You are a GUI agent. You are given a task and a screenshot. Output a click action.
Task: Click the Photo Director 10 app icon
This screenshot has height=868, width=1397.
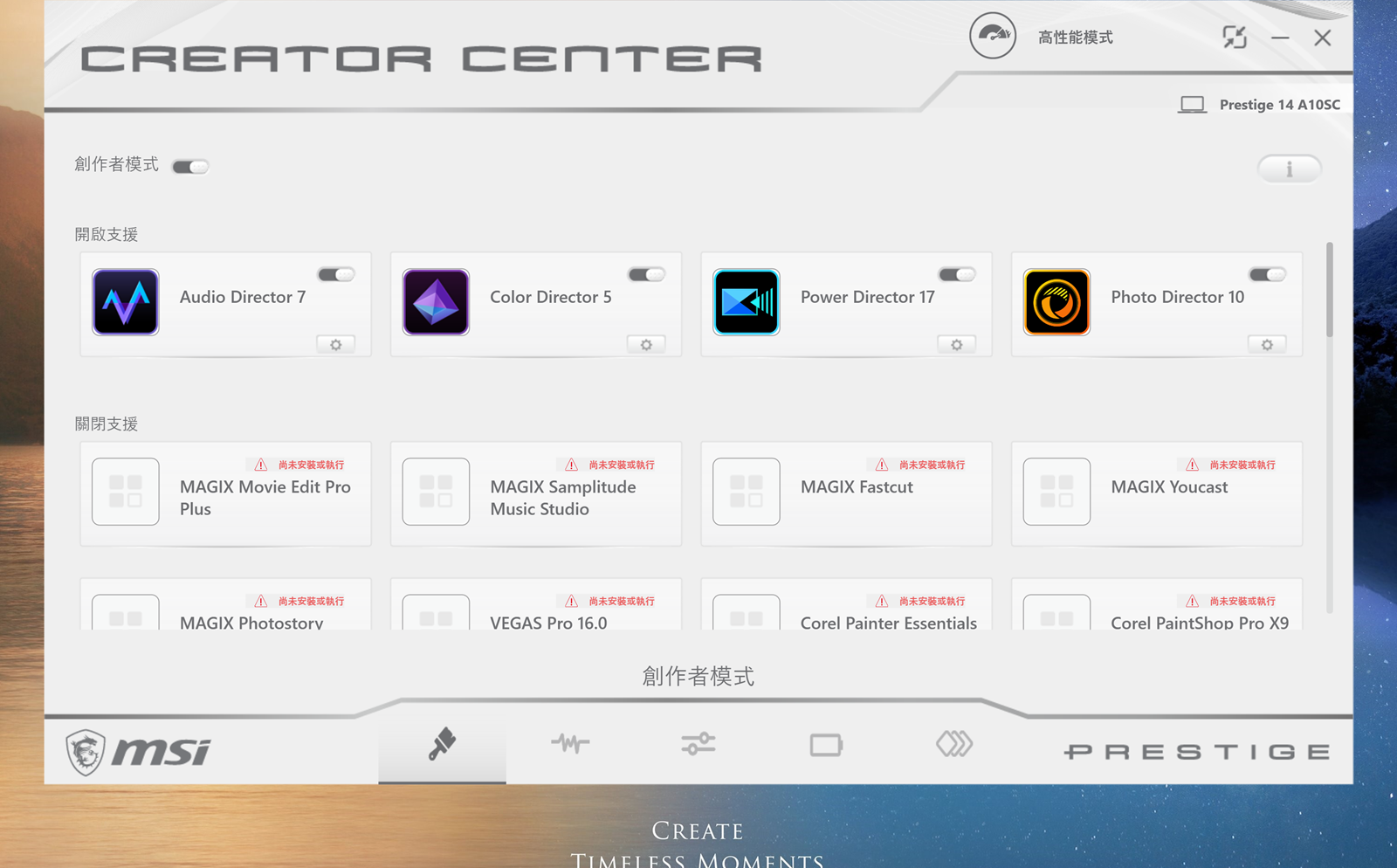click(x=1056, y=302)
